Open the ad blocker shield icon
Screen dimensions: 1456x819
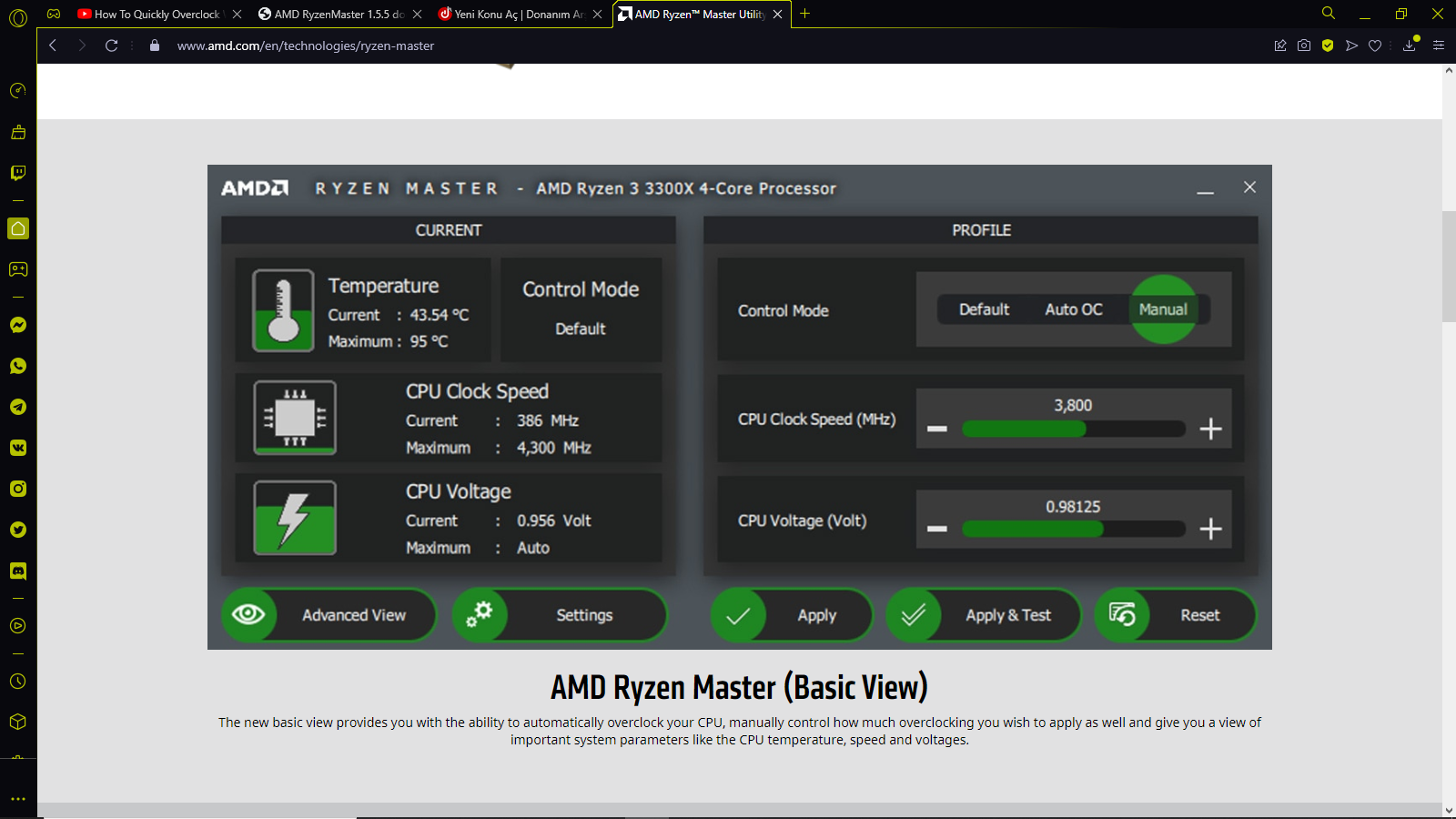point(1328,45)
